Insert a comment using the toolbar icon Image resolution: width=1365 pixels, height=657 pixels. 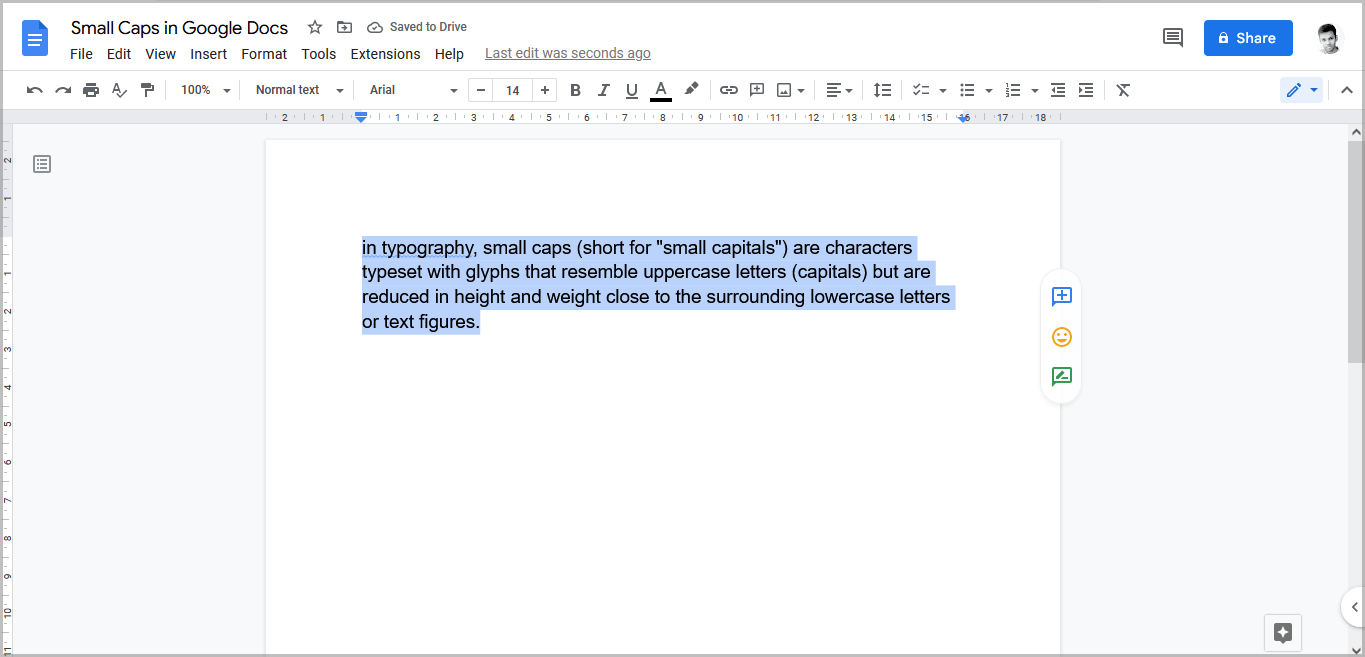[x=756, y=90]
